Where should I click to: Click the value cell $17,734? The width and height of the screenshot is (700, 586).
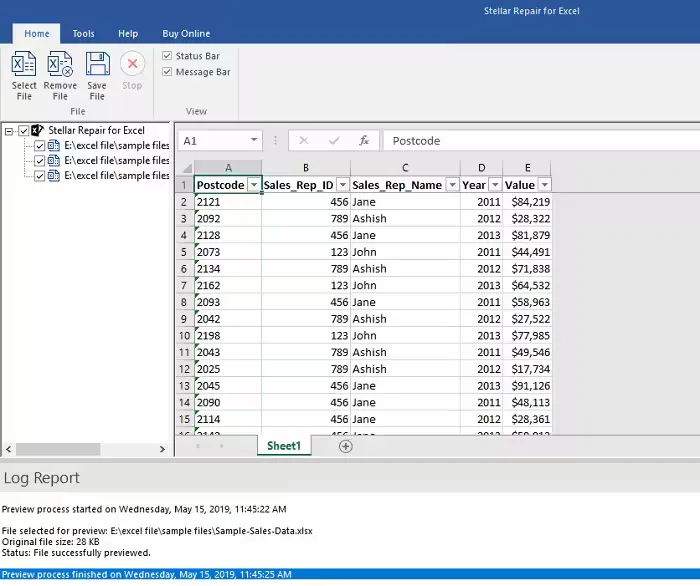527,369
